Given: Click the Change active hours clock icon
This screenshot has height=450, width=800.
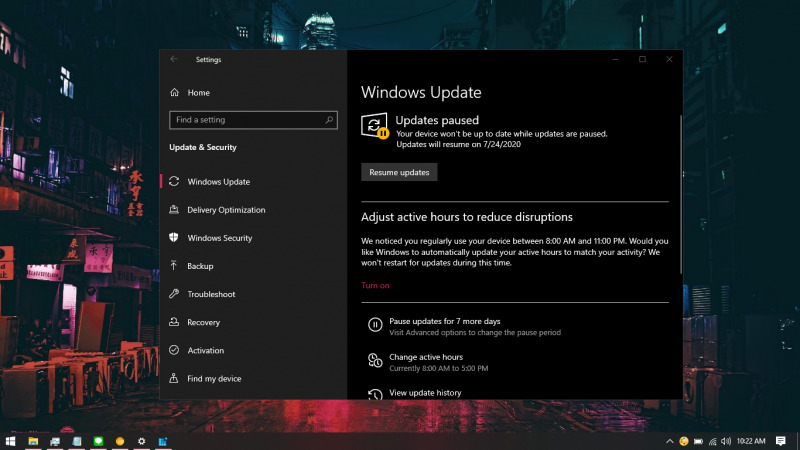Looking at the screenshot, I should pyautogui.click(x=375, y=360).
